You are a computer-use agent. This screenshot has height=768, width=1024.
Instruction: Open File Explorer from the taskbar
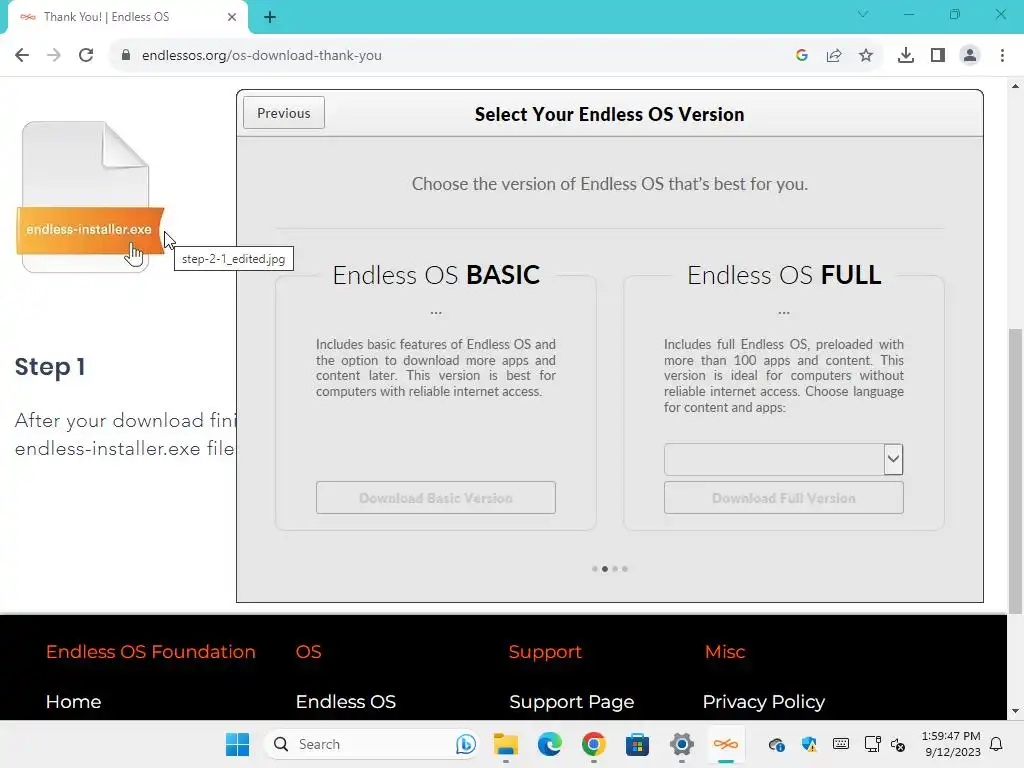pyautogui.click(x=505, y=744)
